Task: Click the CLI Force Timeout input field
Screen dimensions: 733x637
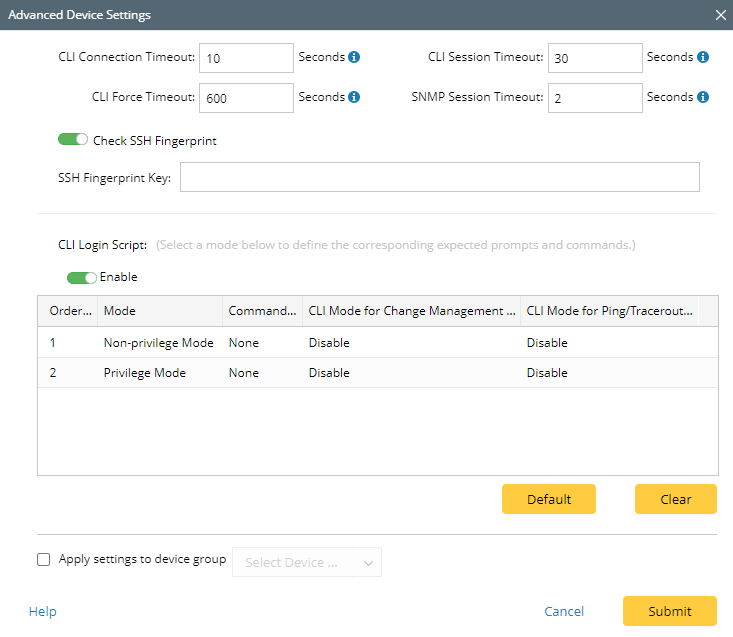Action: tap(246, 98)
